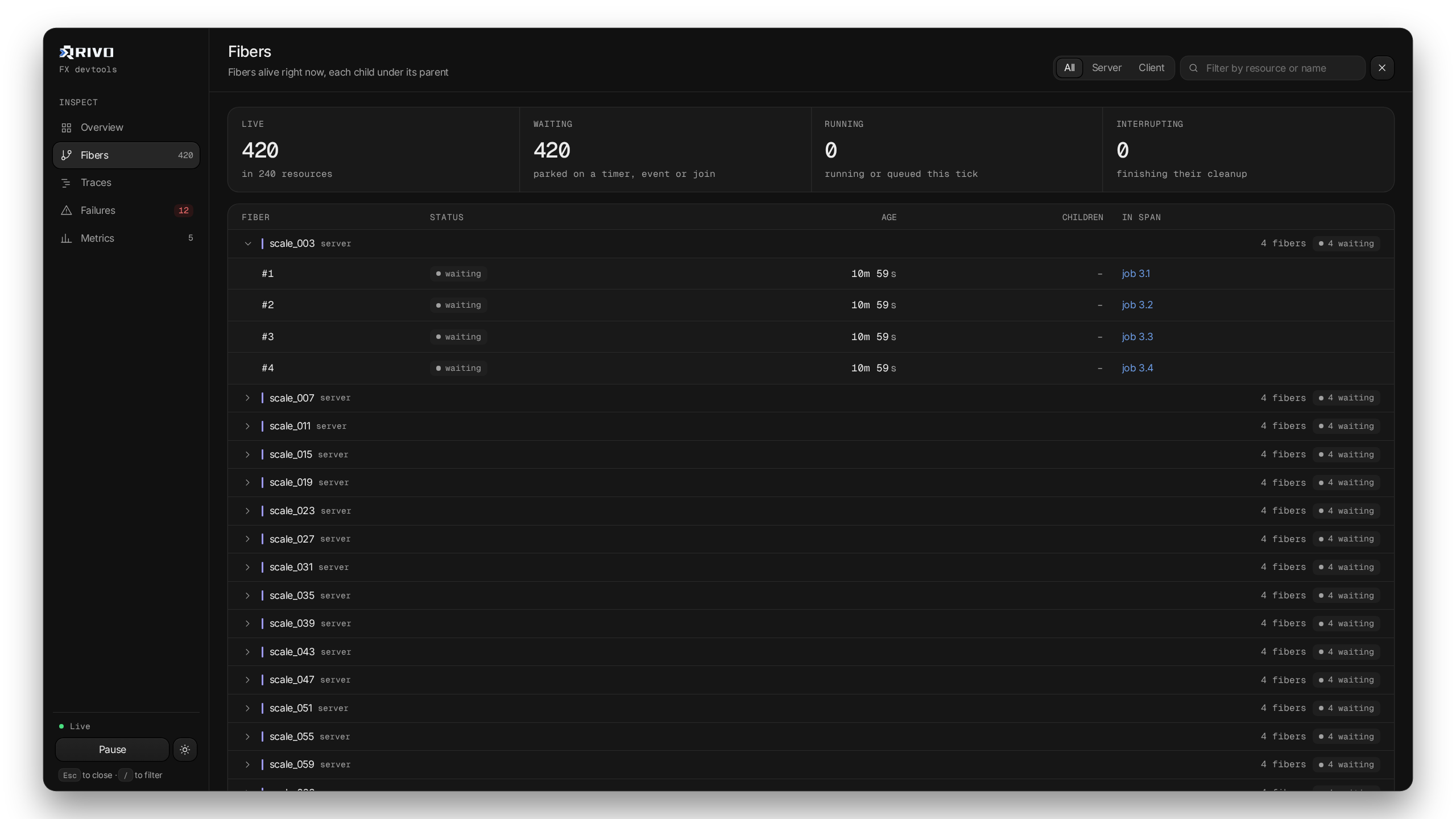This screenshot has height=819, width=1456.
Task: Open Overview via its grid icon
Action: point(67,127)
